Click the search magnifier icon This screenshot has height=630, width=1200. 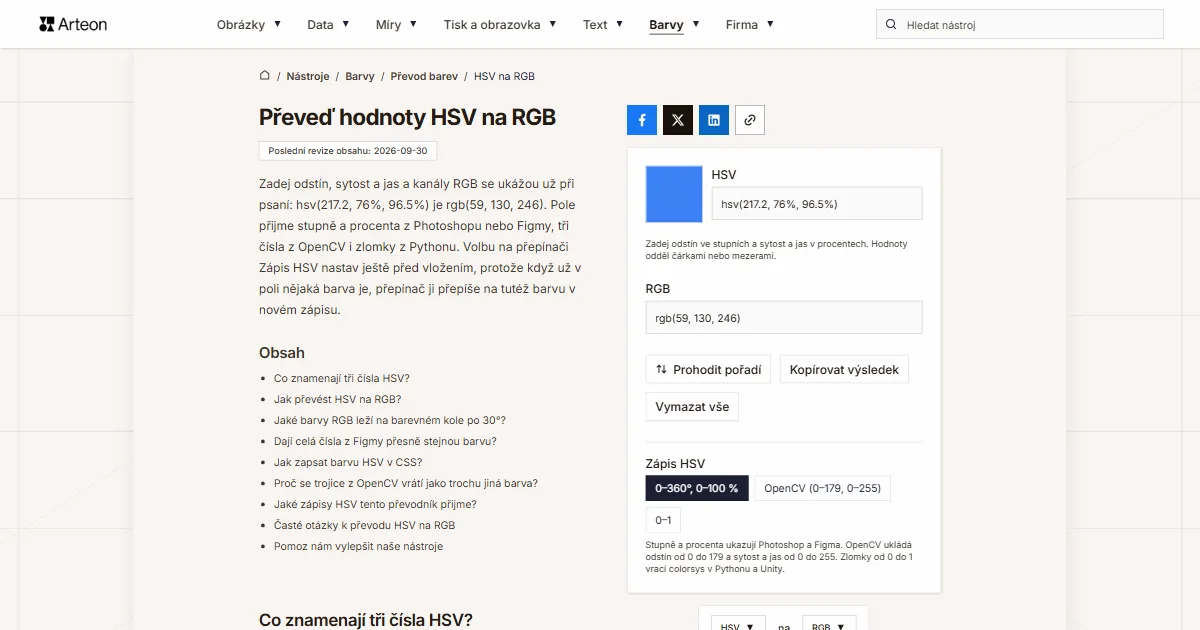(891, 24)
